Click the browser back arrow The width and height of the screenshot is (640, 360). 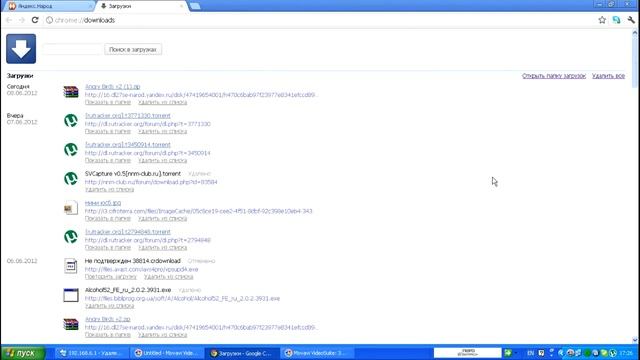[x=9, y=20]
